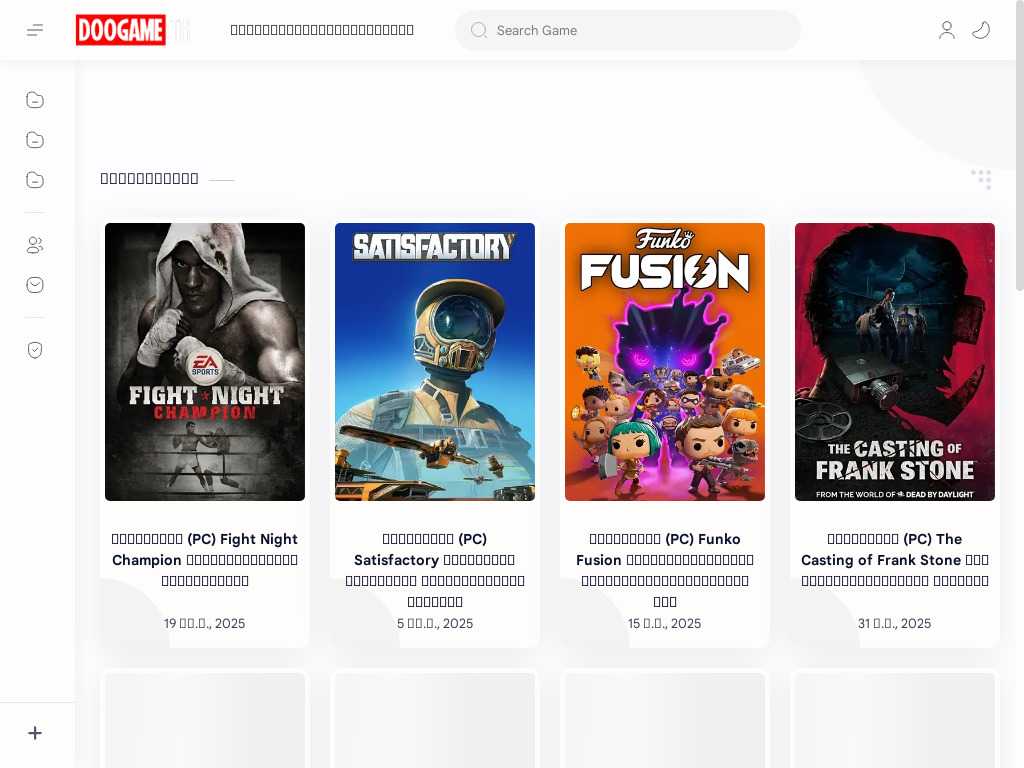Open the Satisfactory cover image
The height and width of the screenshot is (768, 1024).
click(x=435, y=362)
